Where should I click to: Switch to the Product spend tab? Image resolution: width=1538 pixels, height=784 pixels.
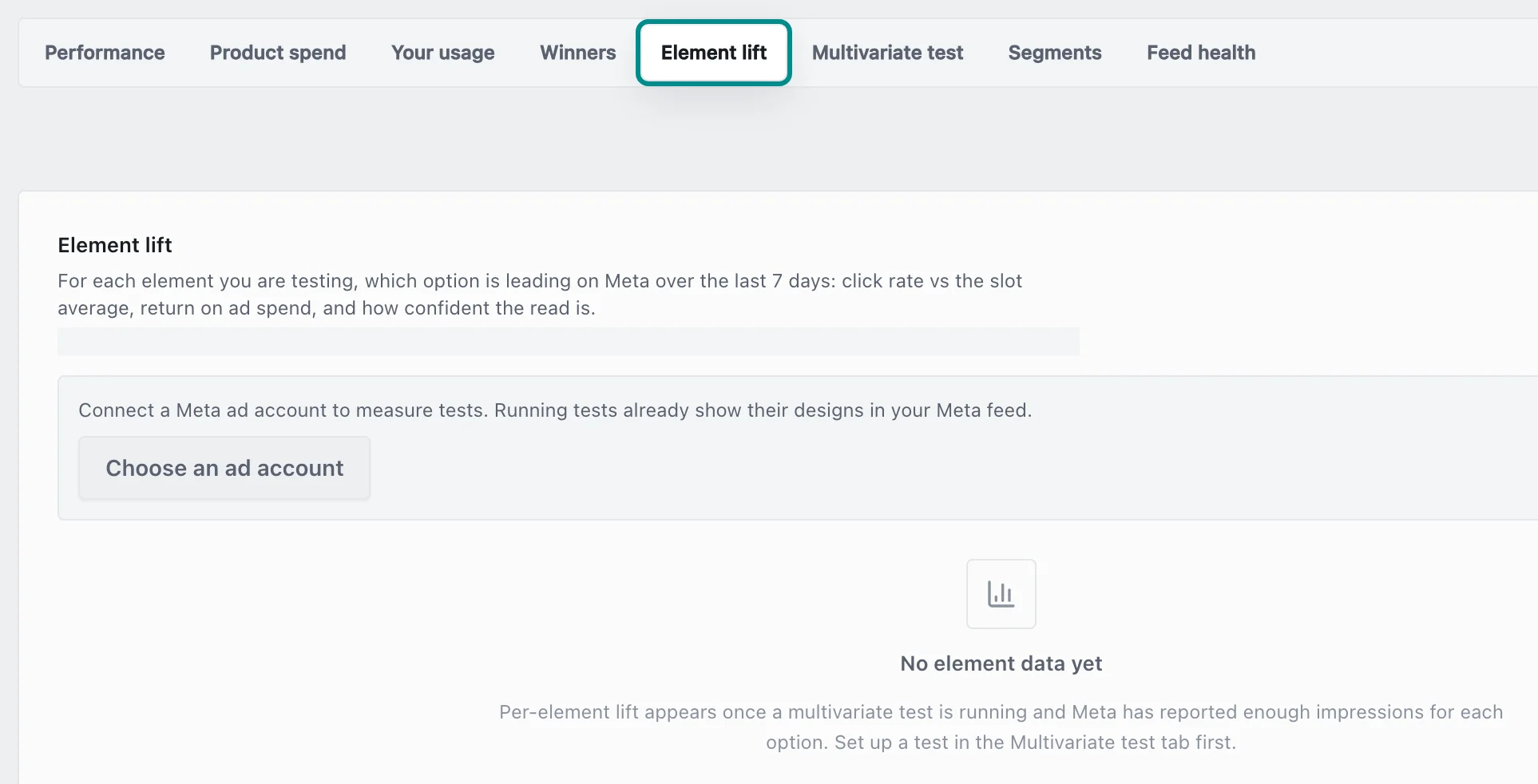click(x=278, y=53)
